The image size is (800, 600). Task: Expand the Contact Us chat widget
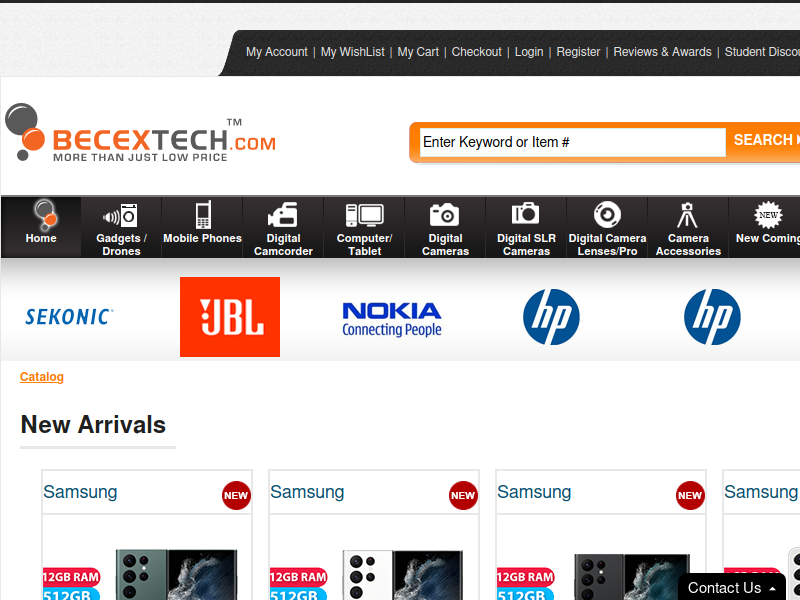(732, 588)
